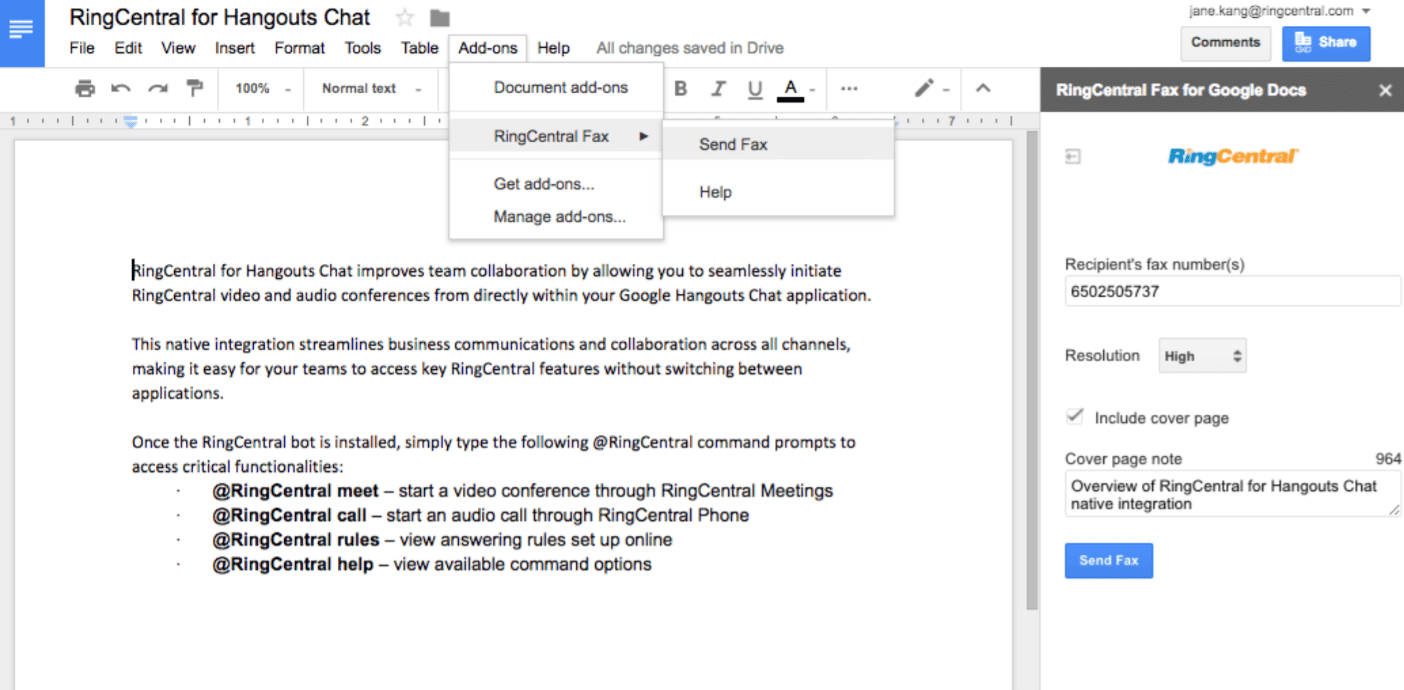Screen dimensions: 1404x690
Task: Toggle the Include cover page checkbox
Action: tap(1076, 417)
